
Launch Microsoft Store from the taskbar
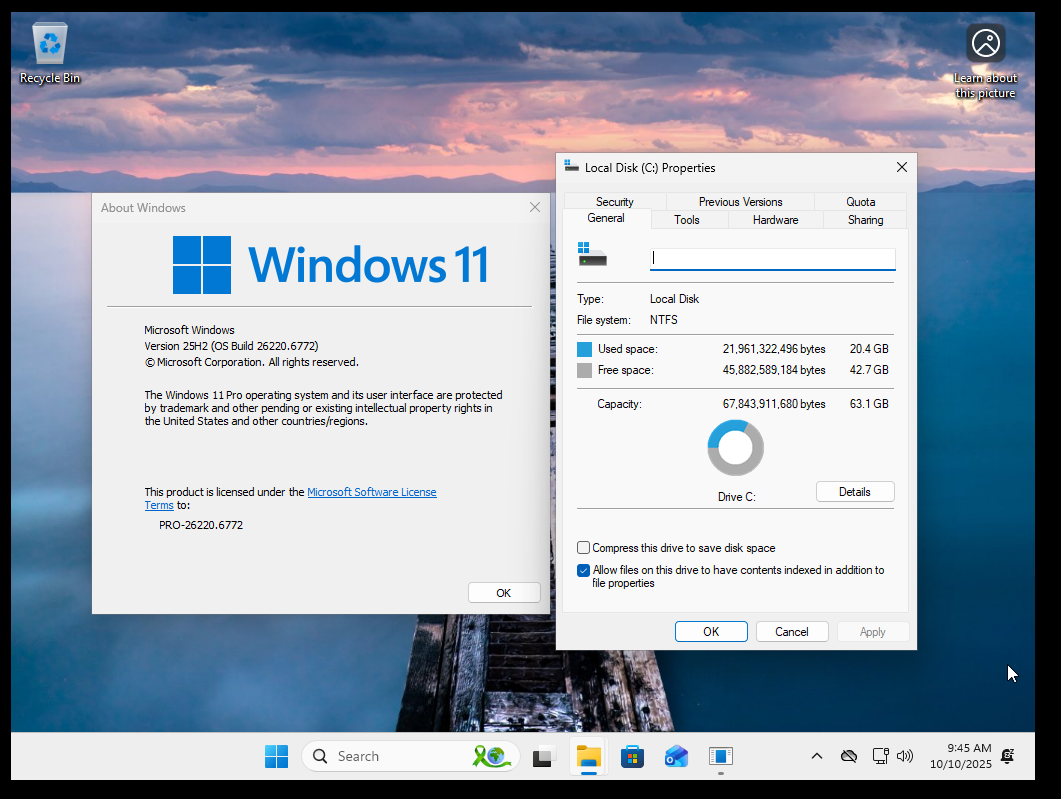point(632,756)
